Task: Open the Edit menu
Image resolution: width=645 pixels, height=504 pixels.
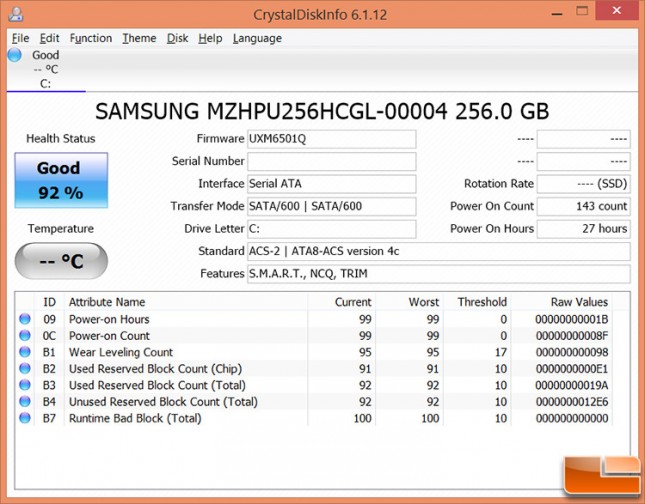Action: tap(49, 38)
